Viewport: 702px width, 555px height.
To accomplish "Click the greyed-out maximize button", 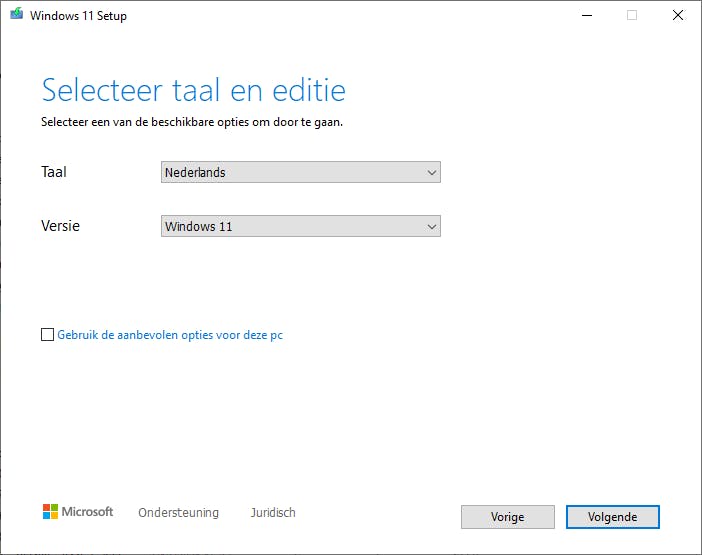I will pyautogui.click(x=631, y=15).
